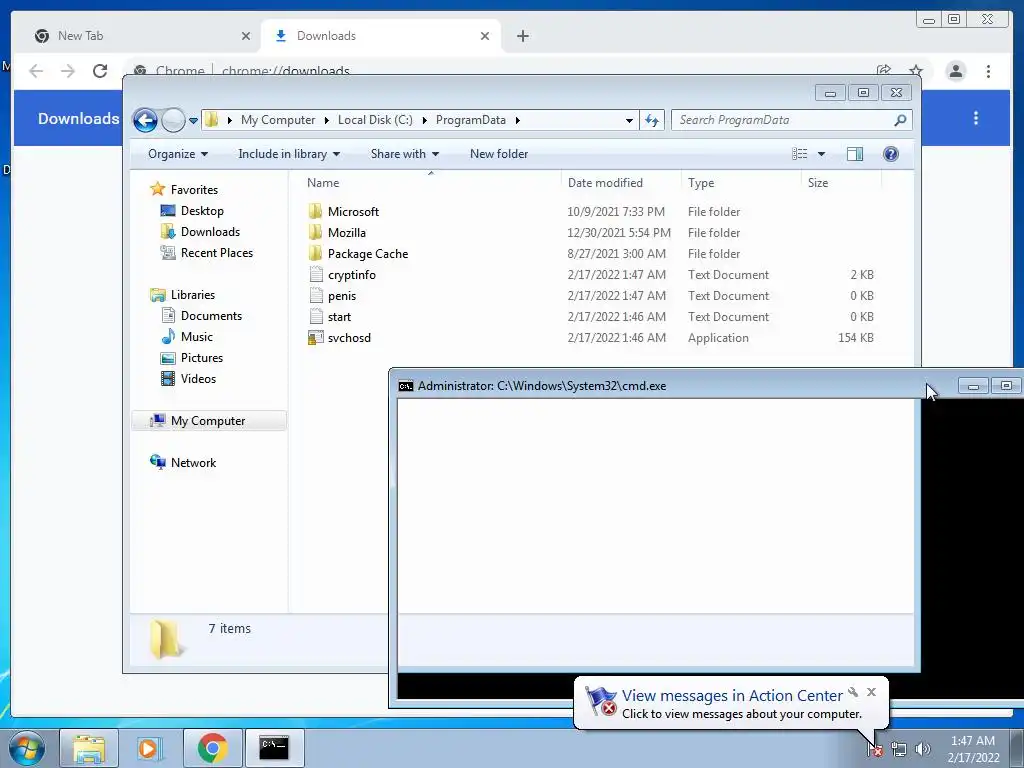Viewport: 1024px width, 768px height.
Task: Switch to Chrome via taskbar
Action: point(212,748)
